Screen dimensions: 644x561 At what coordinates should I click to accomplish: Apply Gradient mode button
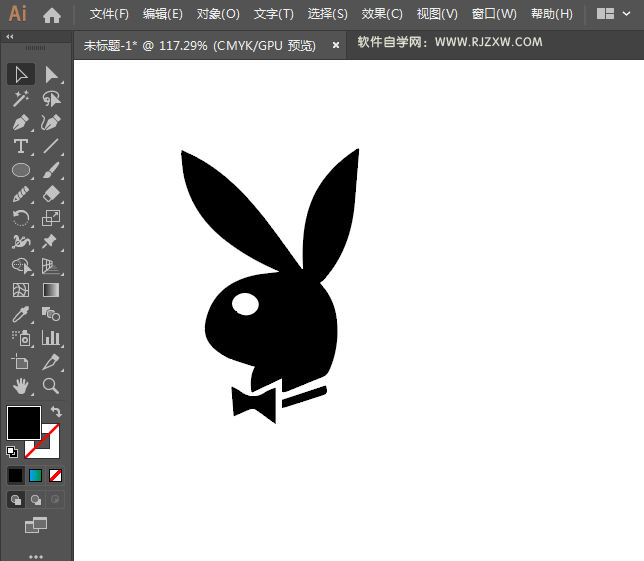tap(36, 476)
